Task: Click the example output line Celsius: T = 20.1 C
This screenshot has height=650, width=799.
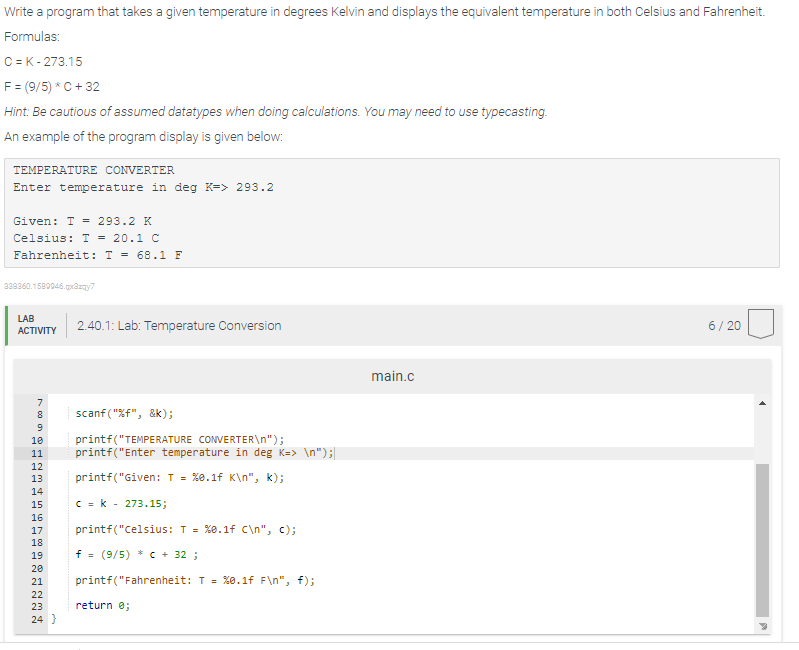Action: click(86, 238)
